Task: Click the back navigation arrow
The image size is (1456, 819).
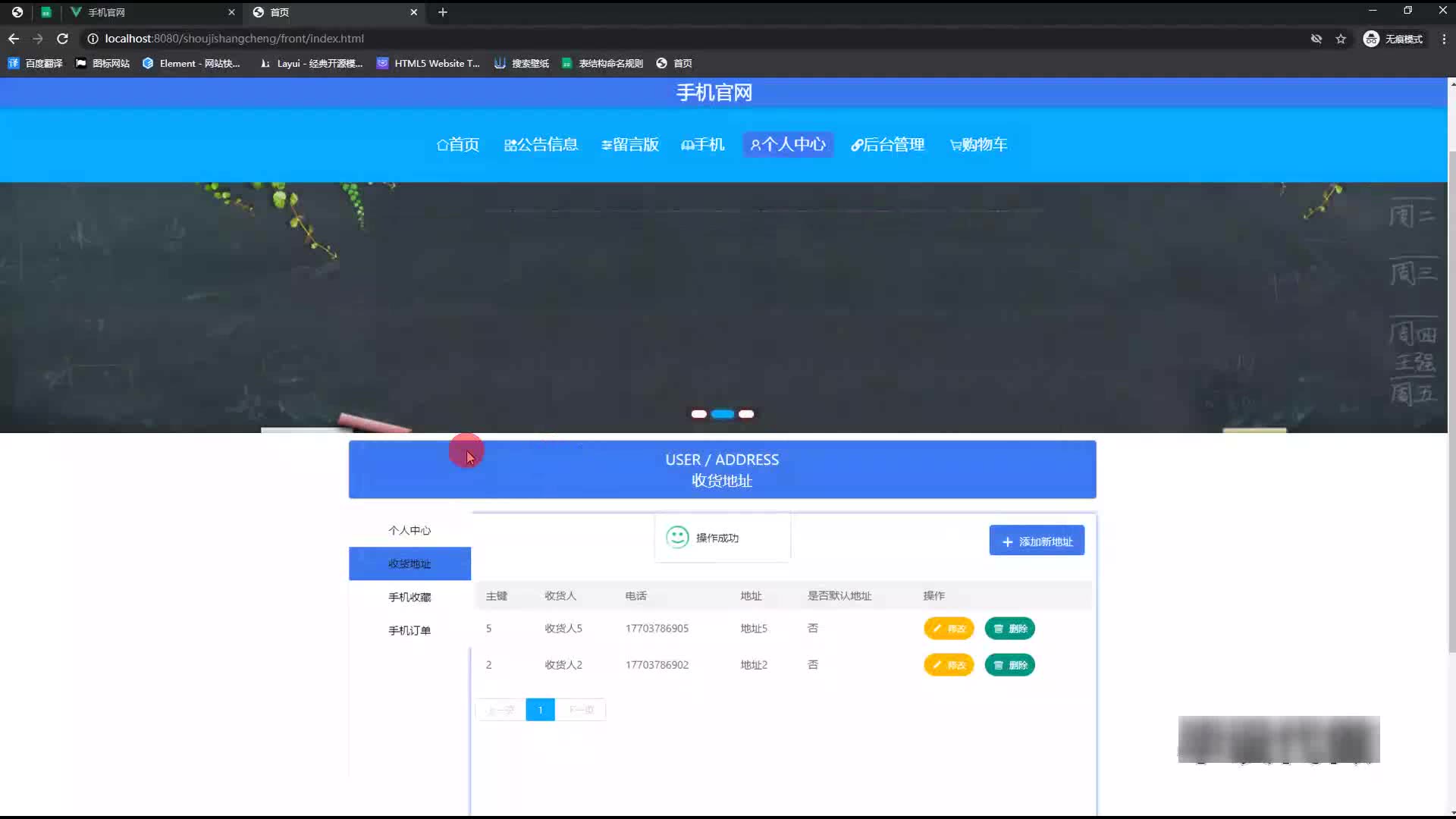Action: 14,39
